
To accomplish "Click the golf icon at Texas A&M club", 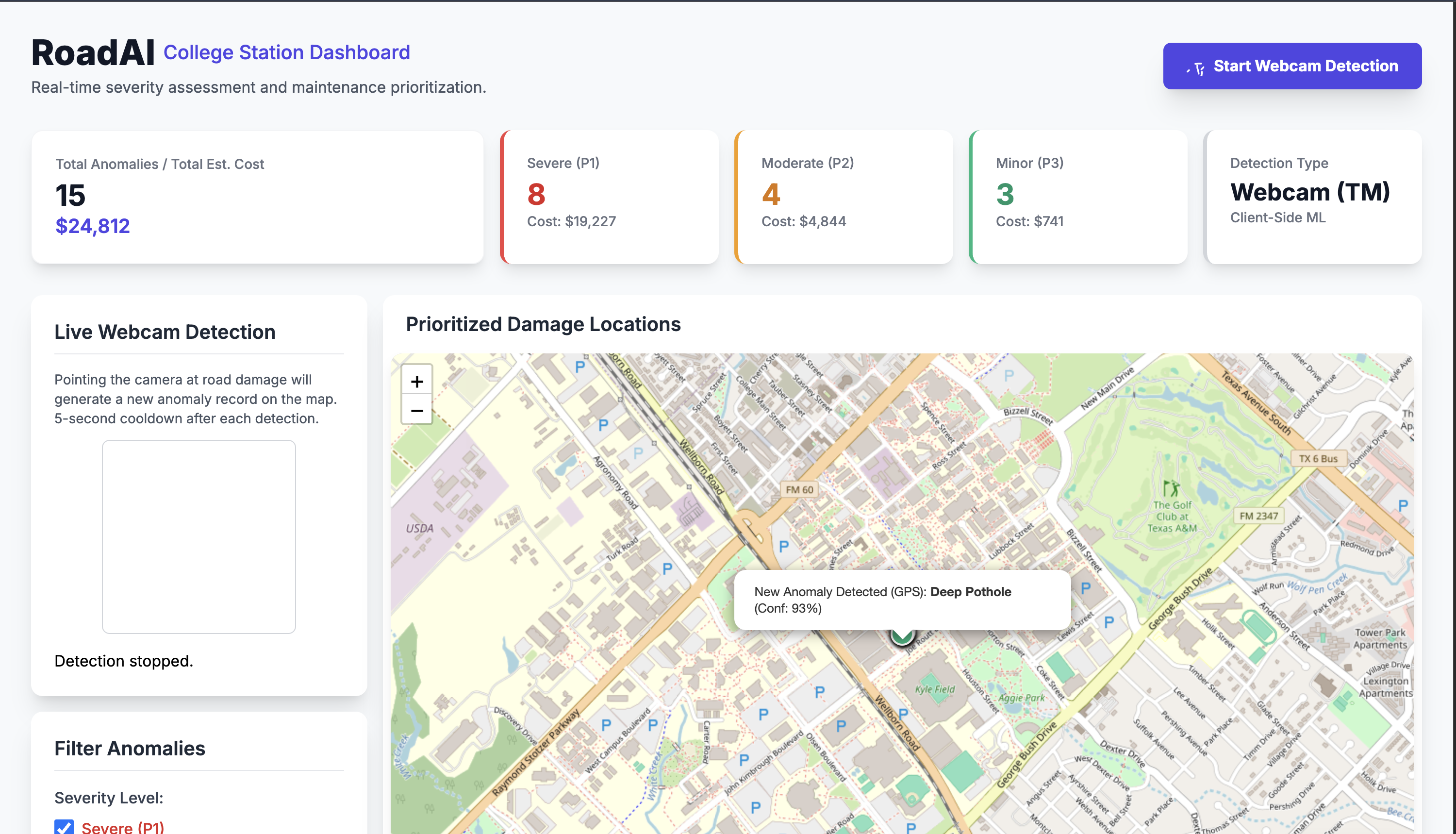I will pos(1172,488).
